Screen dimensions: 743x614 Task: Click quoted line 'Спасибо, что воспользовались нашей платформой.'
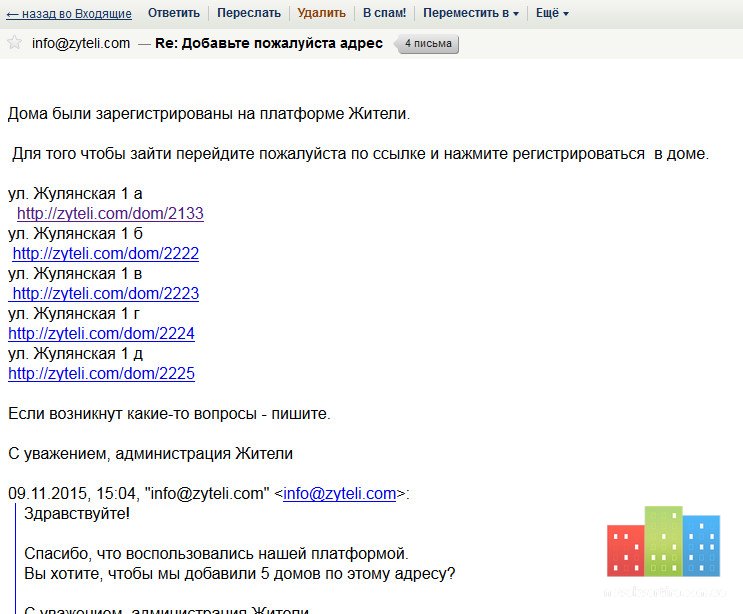(x=216, y=553)
